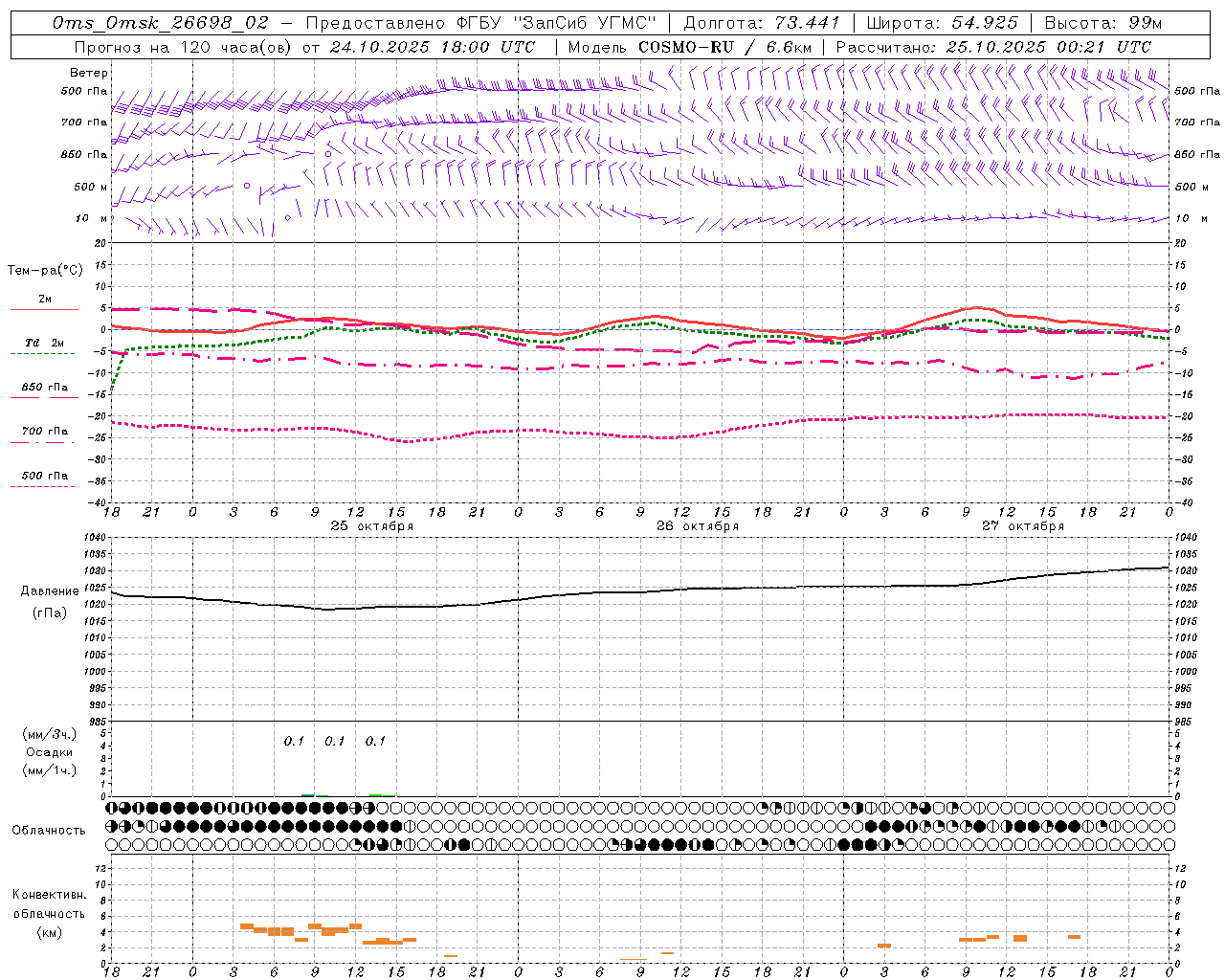Click the Ветер panel label
This screenshot has height=980, width=1225.
89,73
